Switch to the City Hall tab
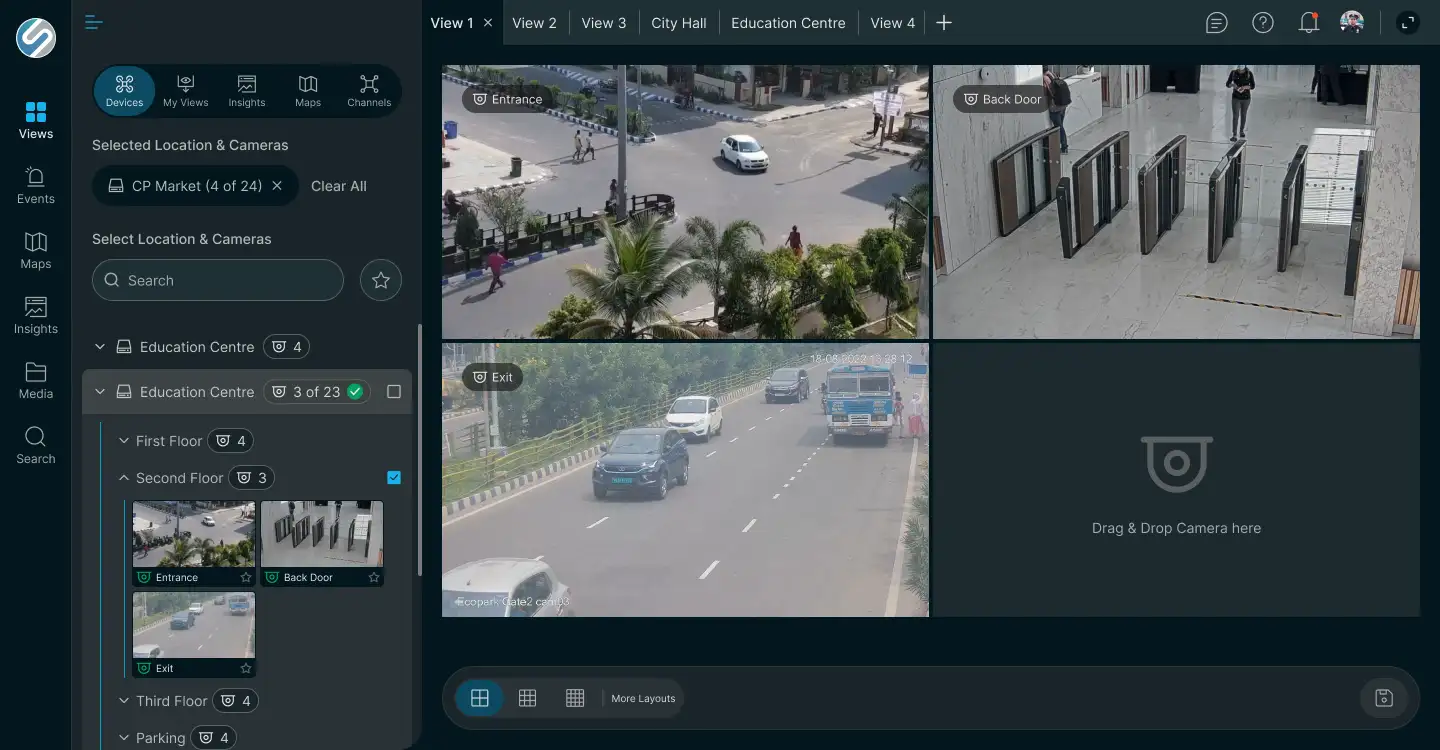 coord(678,23)
